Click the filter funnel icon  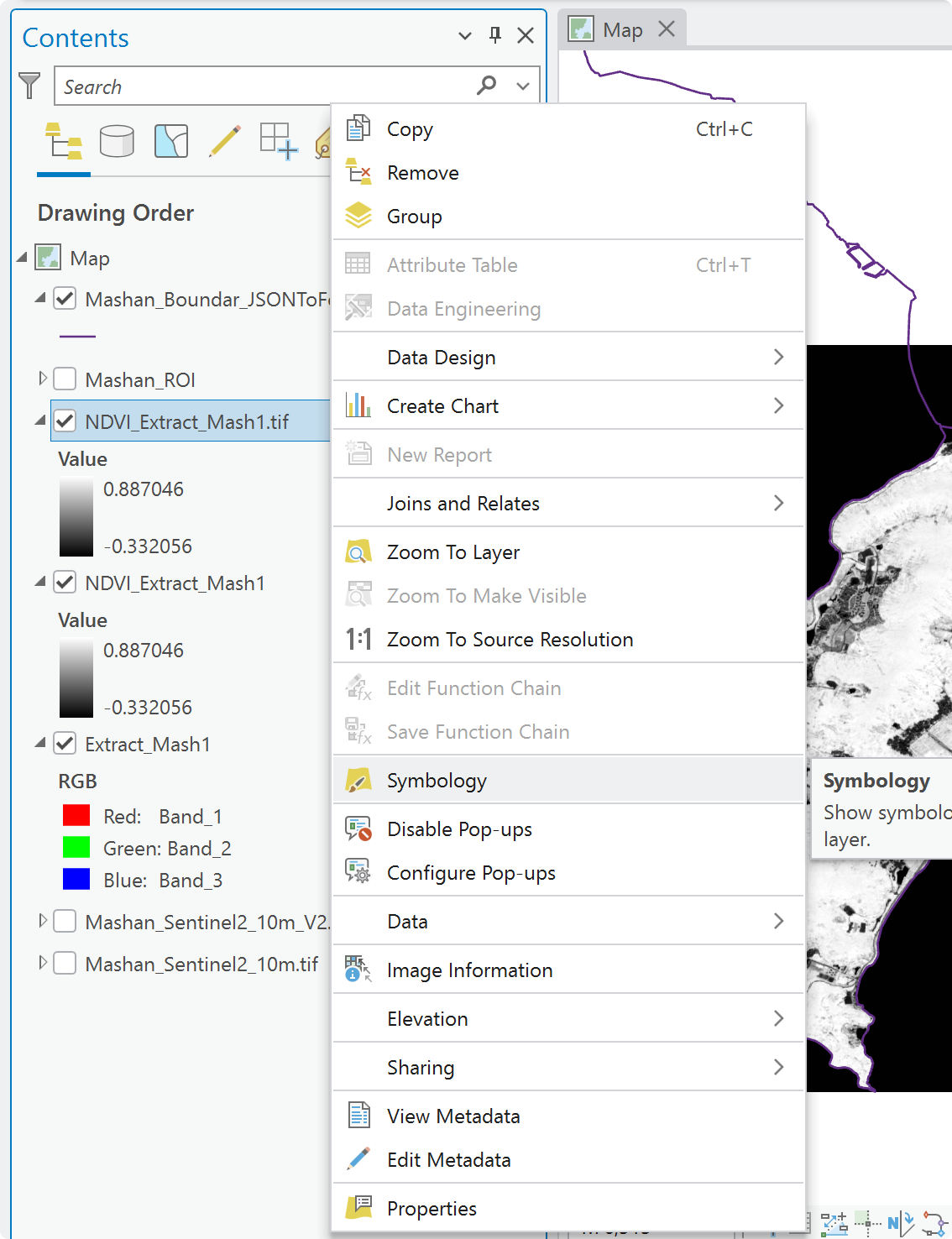click(x=29, y=86)
